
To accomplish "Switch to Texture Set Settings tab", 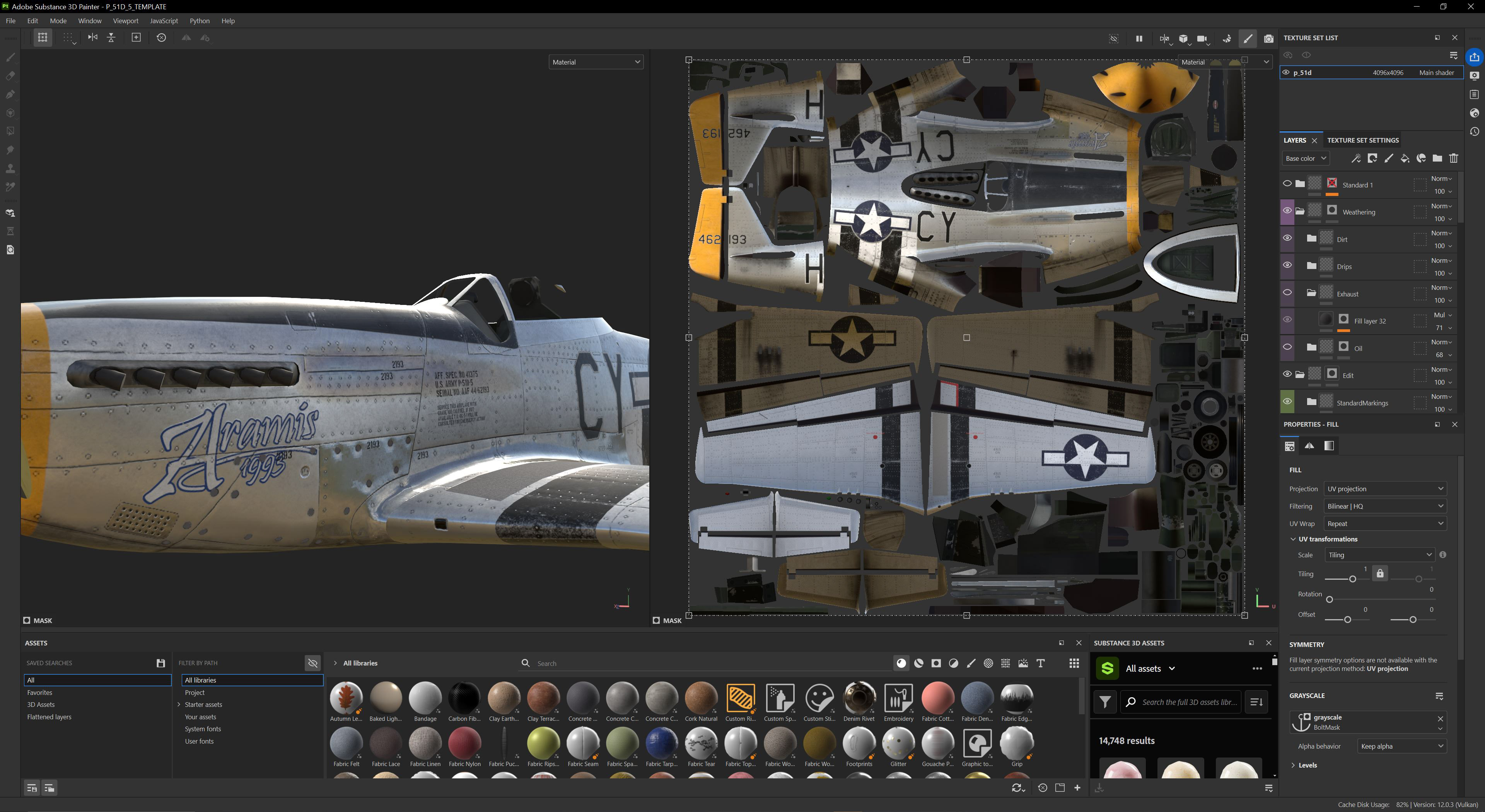I will tap(1363, 140).
